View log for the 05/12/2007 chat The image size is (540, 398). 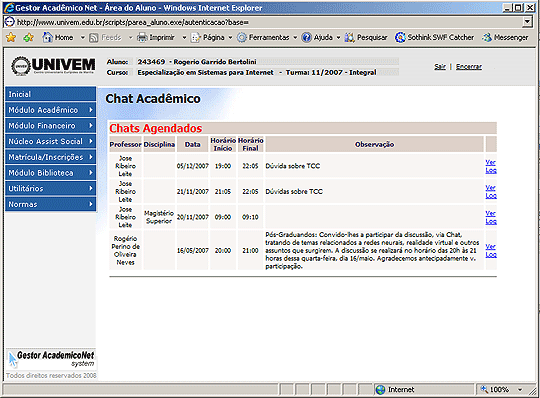pos(491,166)
